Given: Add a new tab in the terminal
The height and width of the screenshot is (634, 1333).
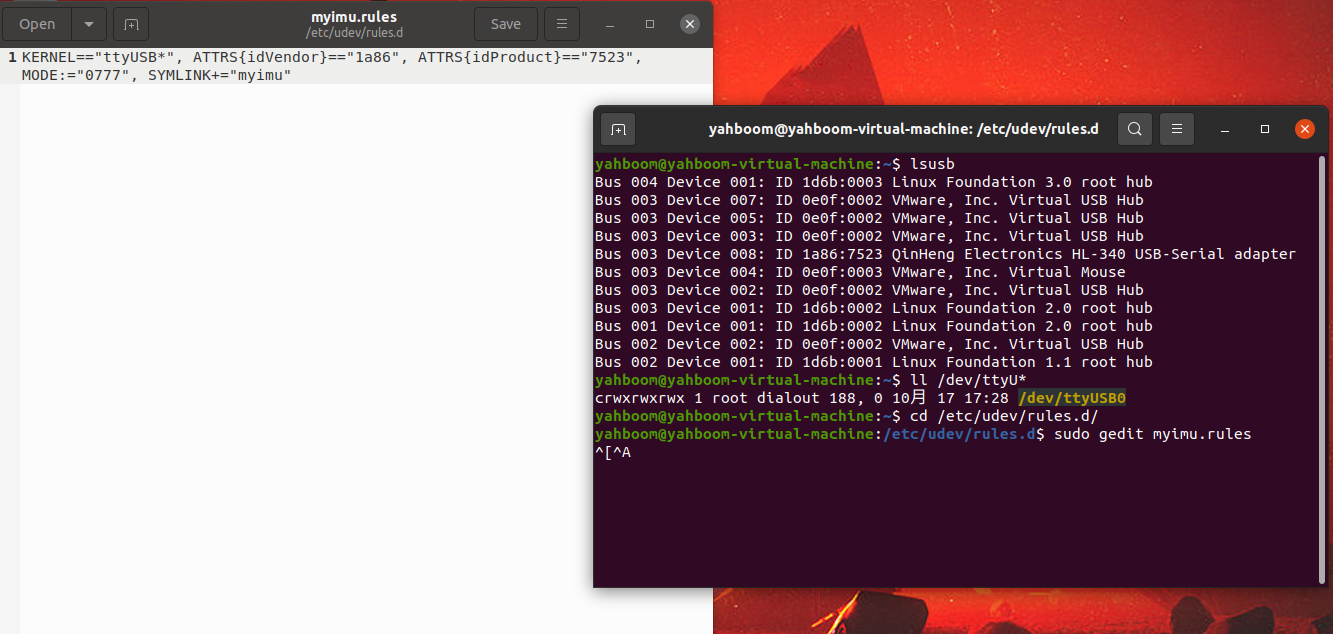Looking at the screenshot, I should (618, 129).
